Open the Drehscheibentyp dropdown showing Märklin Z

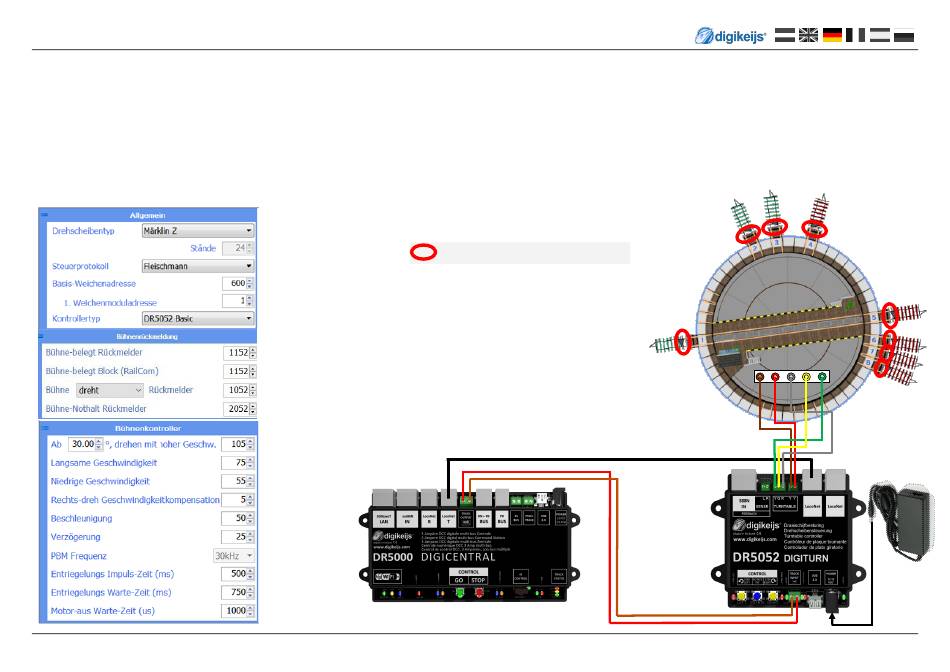(198, 231)
